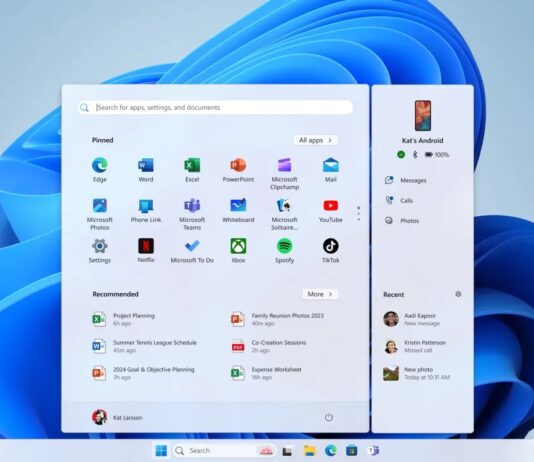Open 2024 Goal & Objective Planning presentation
The width and height of the screenshot is (534, 462).
pos(143,373)
